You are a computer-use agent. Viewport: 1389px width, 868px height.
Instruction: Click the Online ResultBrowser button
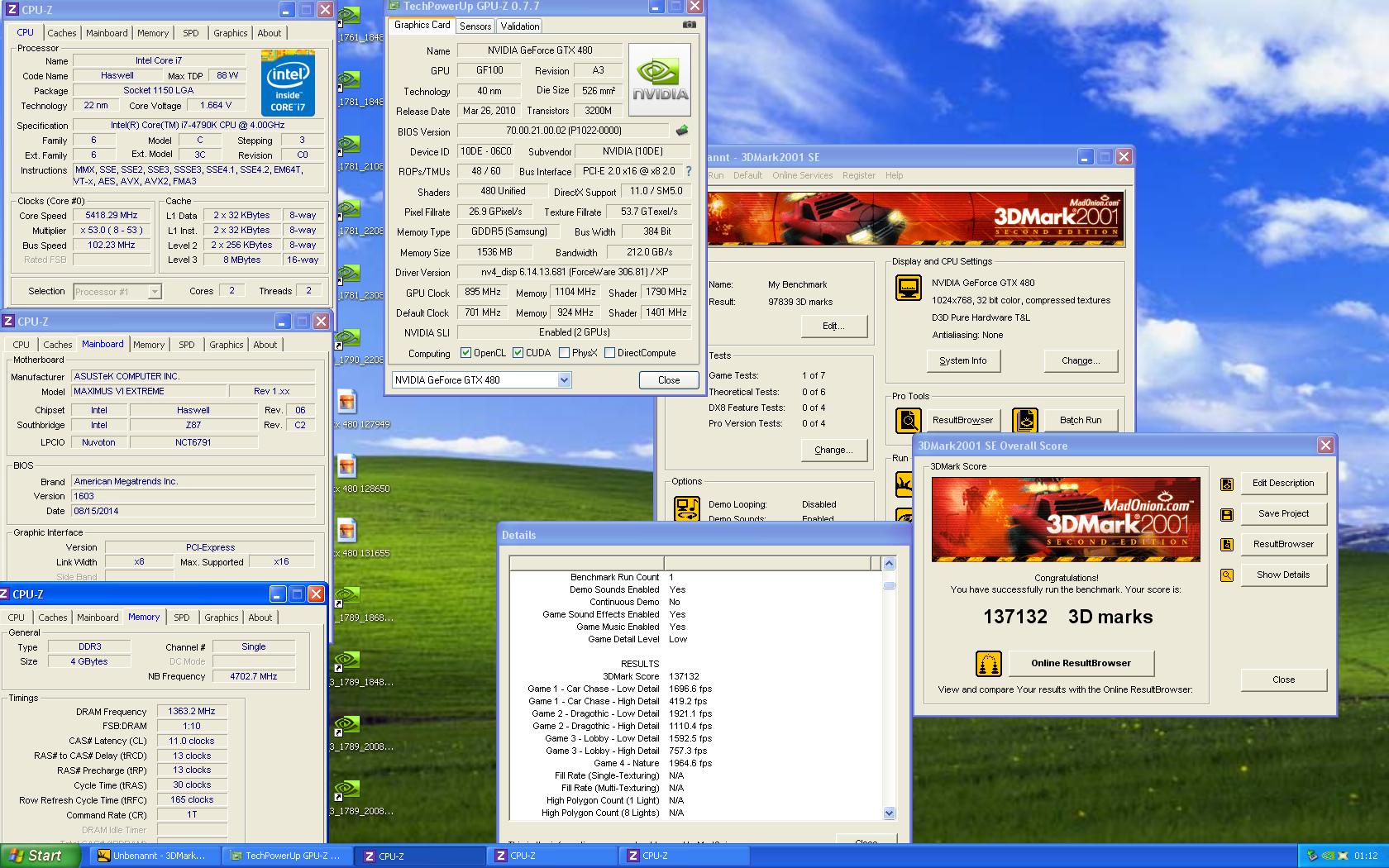(x=1081, y=663)
